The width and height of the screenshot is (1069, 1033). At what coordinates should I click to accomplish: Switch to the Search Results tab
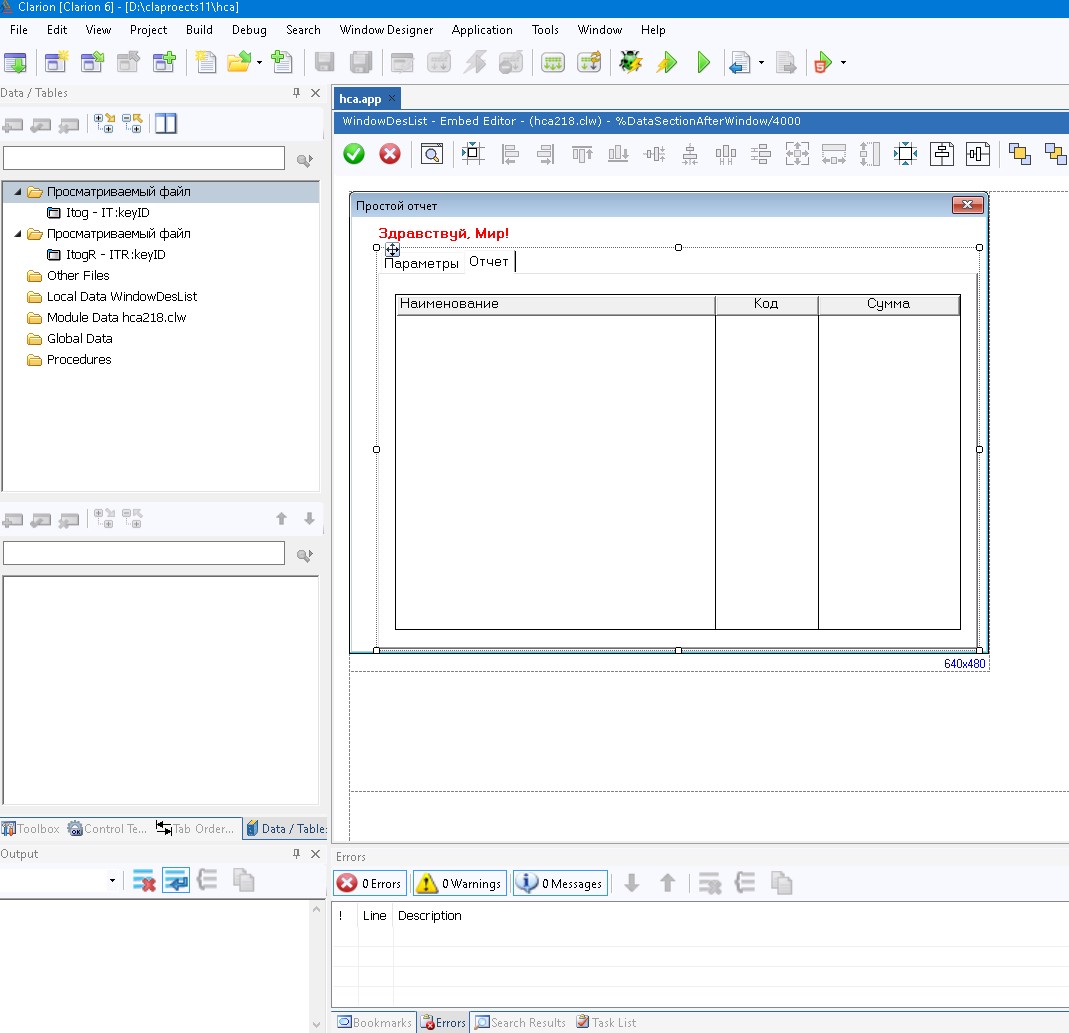pos(520,1022)
